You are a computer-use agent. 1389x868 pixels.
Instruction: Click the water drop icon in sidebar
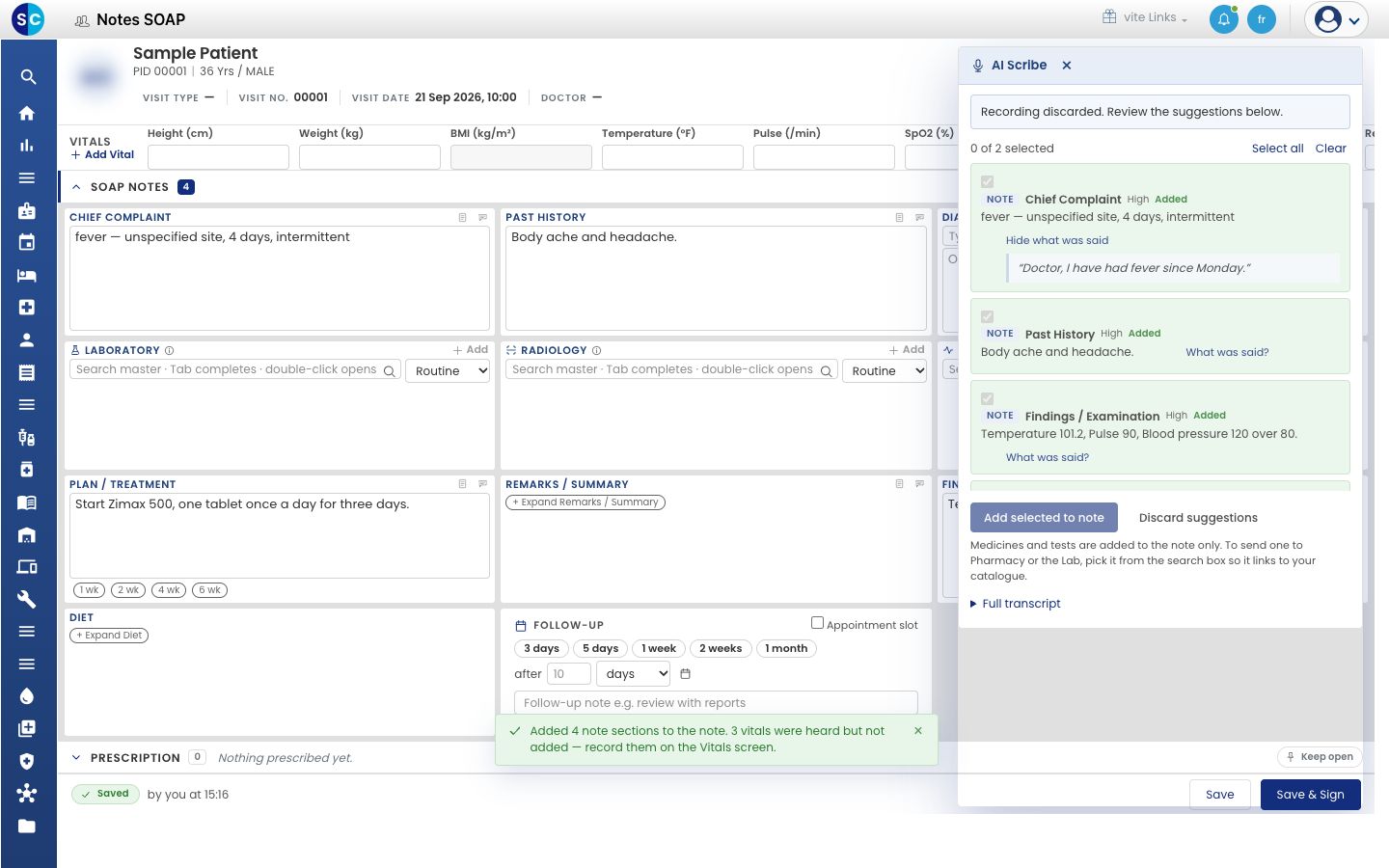click(x=27, y=696)
